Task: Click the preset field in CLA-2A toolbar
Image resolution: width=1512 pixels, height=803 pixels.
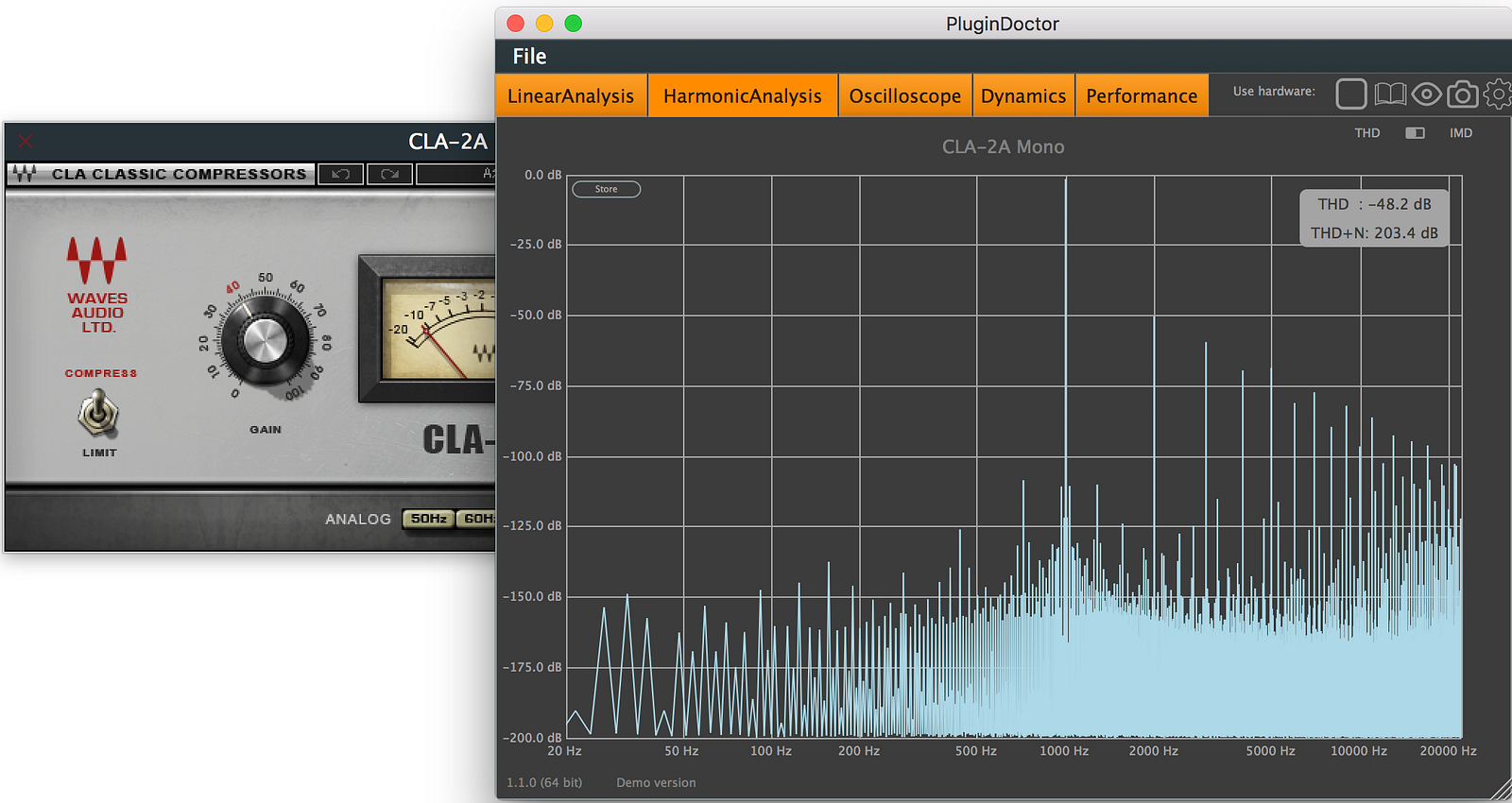Action: coord(455,174)
